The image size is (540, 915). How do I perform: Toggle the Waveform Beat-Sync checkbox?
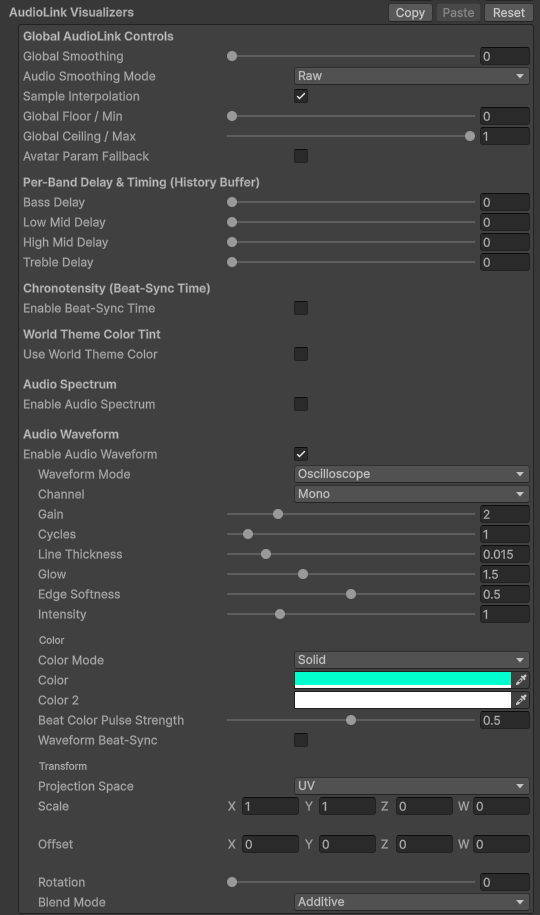coord(301,740)
